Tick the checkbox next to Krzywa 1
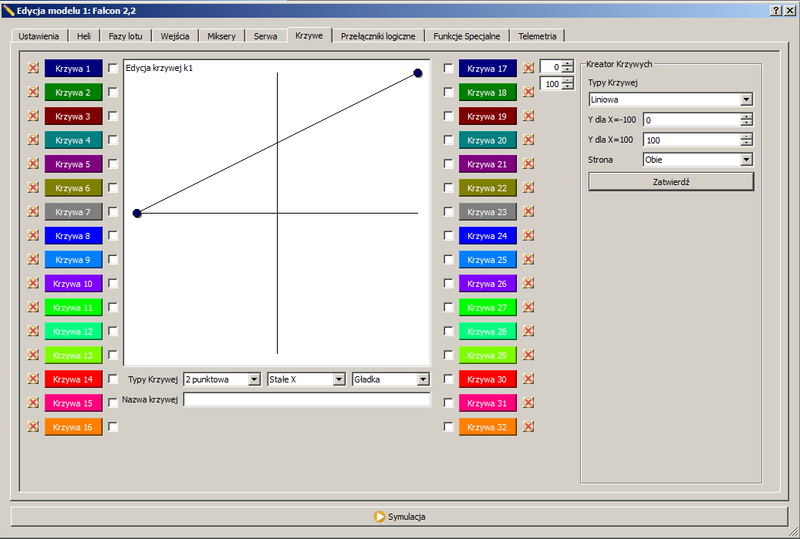 pos(113,68)
